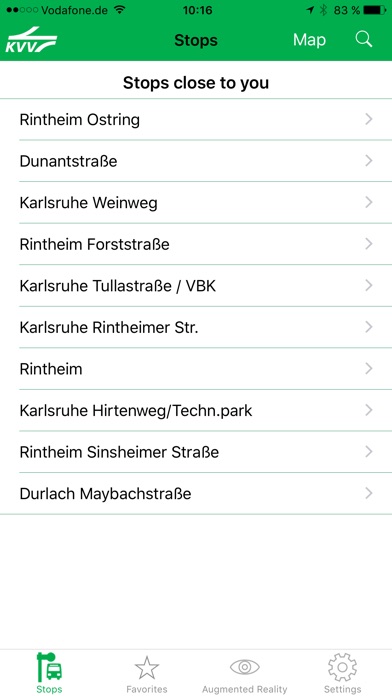The image size is (392, 696).
Task: Tap the KVV logo icon
Action: tap(31, 40)
